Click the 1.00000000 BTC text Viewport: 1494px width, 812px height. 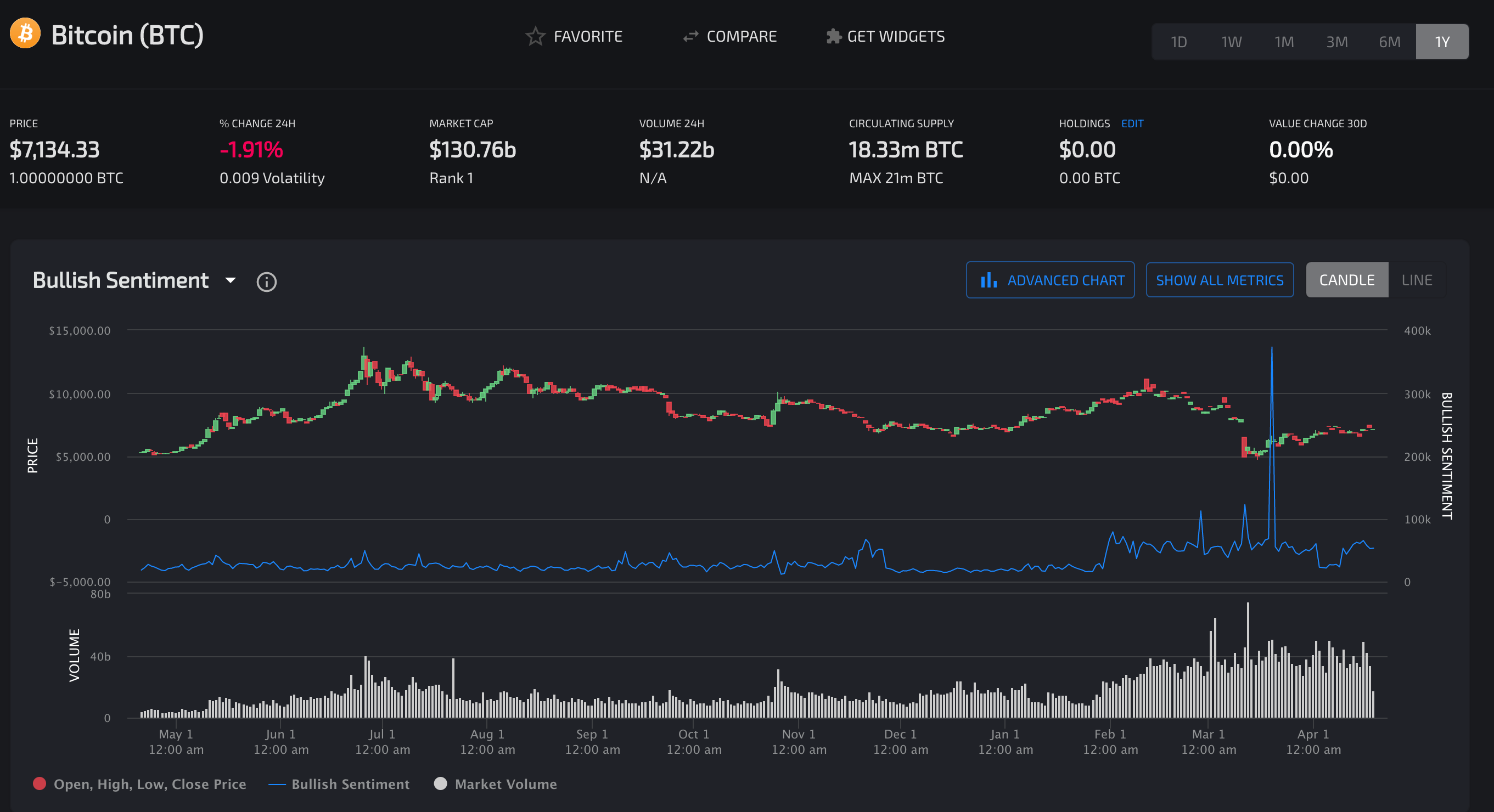(x=66, y=178)
